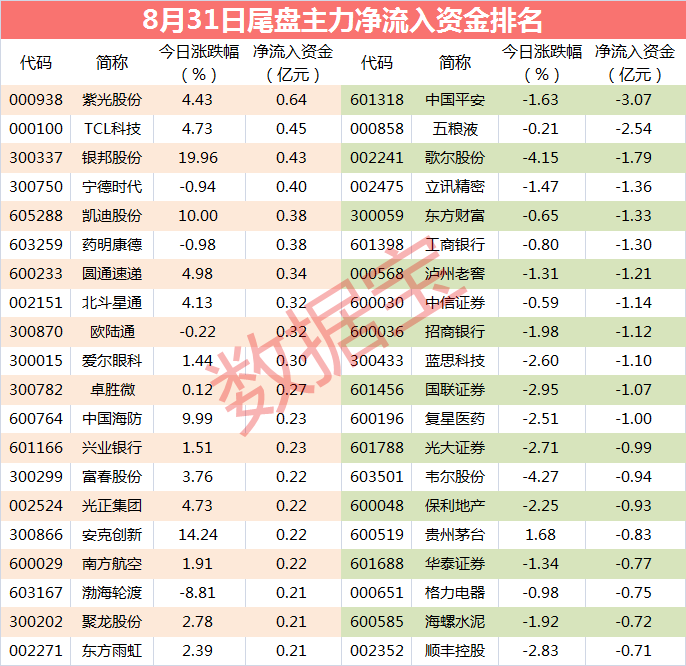
Task: Select the 19.96 change value for 银邦股份
Action: [x=198, y=158]
